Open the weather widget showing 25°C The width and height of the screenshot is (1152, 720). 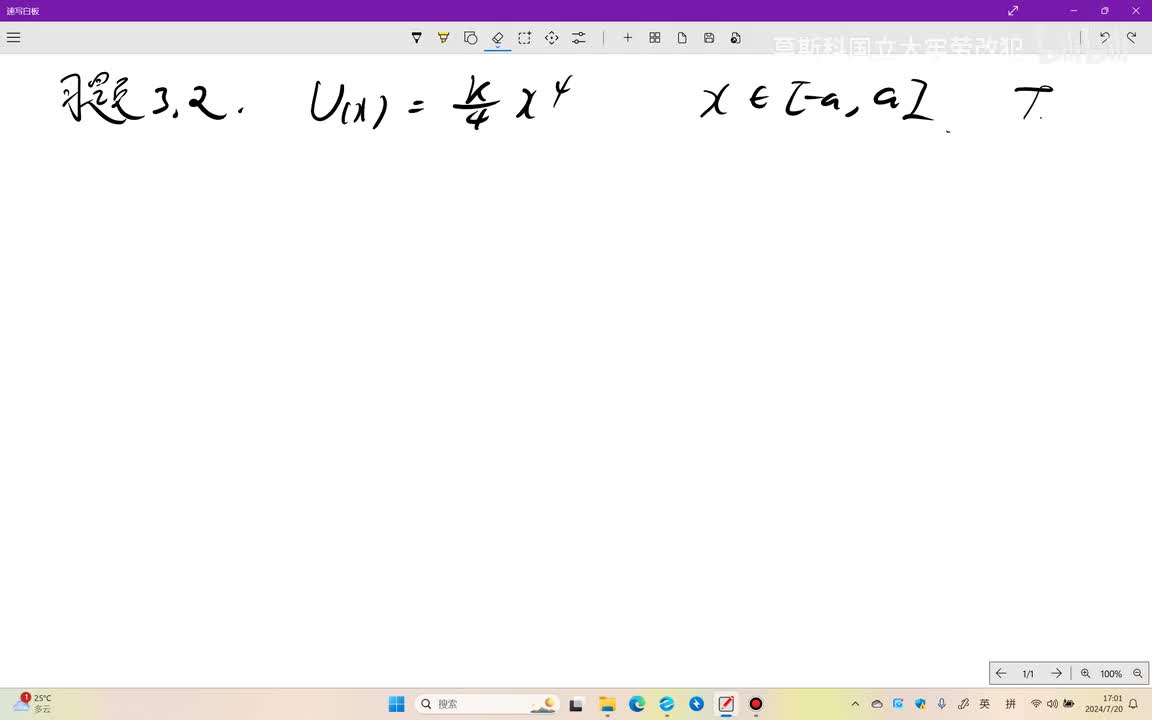[32, 704]
